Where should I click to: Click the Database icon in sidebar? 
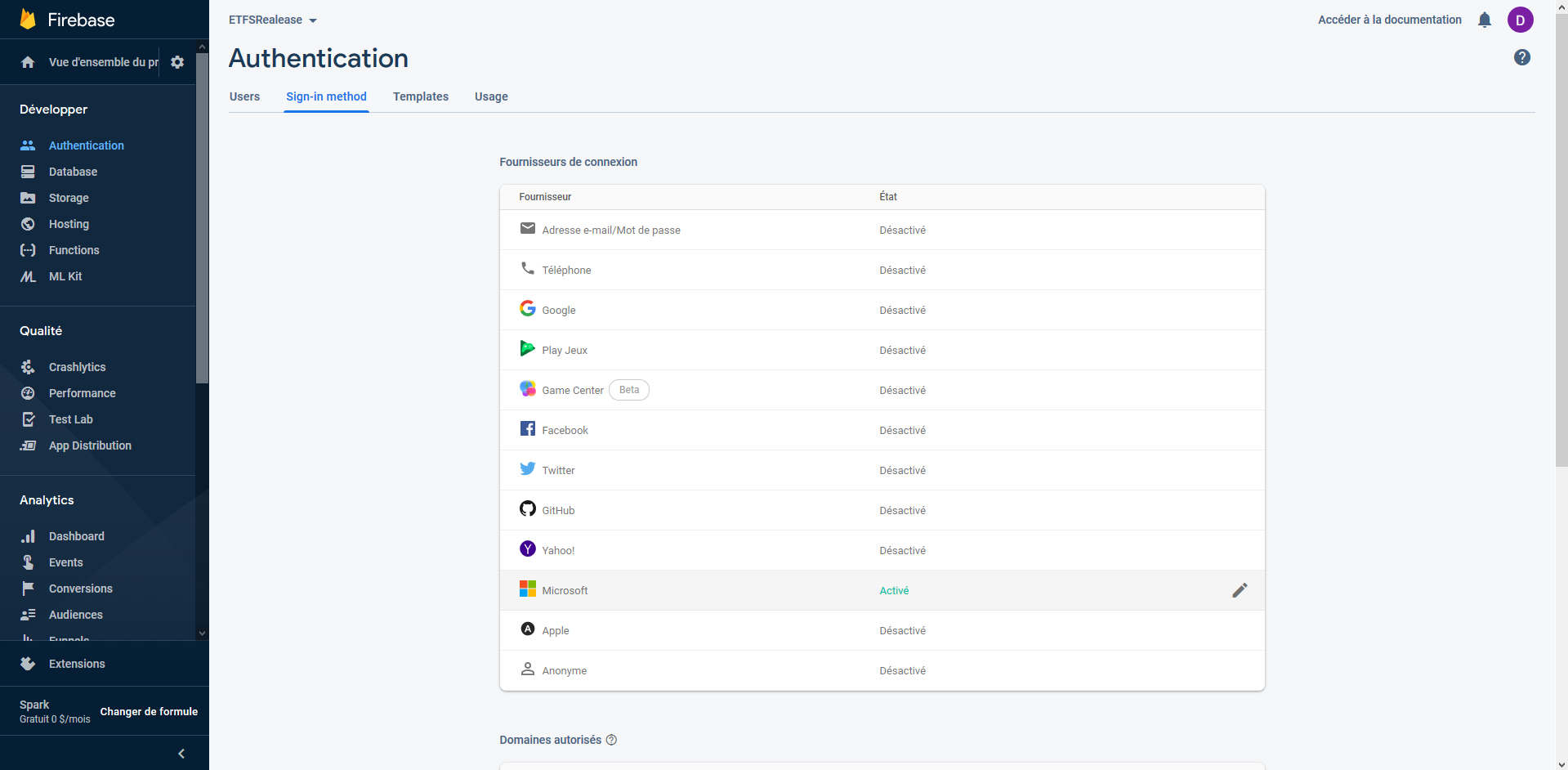click(x=28, y=172)
